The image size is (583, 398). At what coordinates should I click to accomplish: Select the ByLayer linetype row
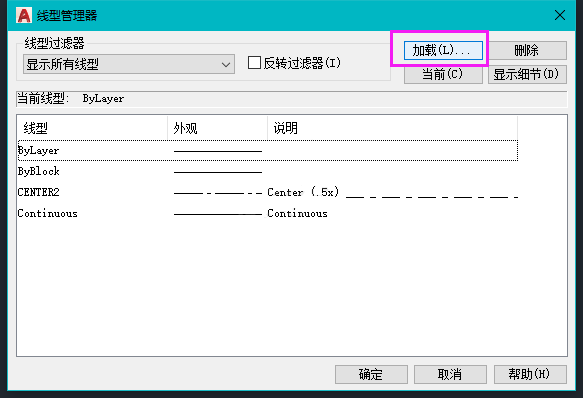coord(268,151)
